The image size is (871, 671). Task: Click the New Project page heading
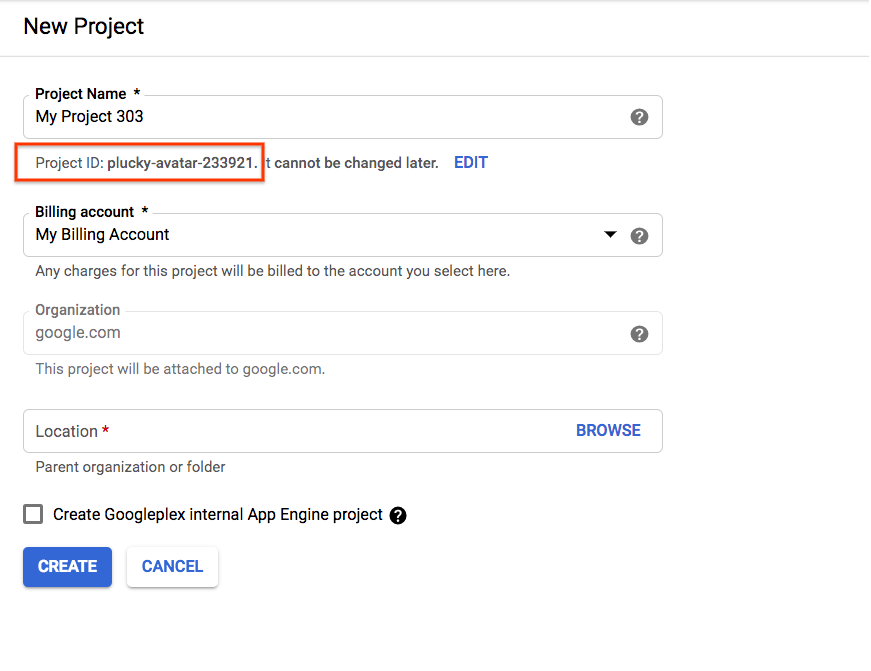[84, 26]
